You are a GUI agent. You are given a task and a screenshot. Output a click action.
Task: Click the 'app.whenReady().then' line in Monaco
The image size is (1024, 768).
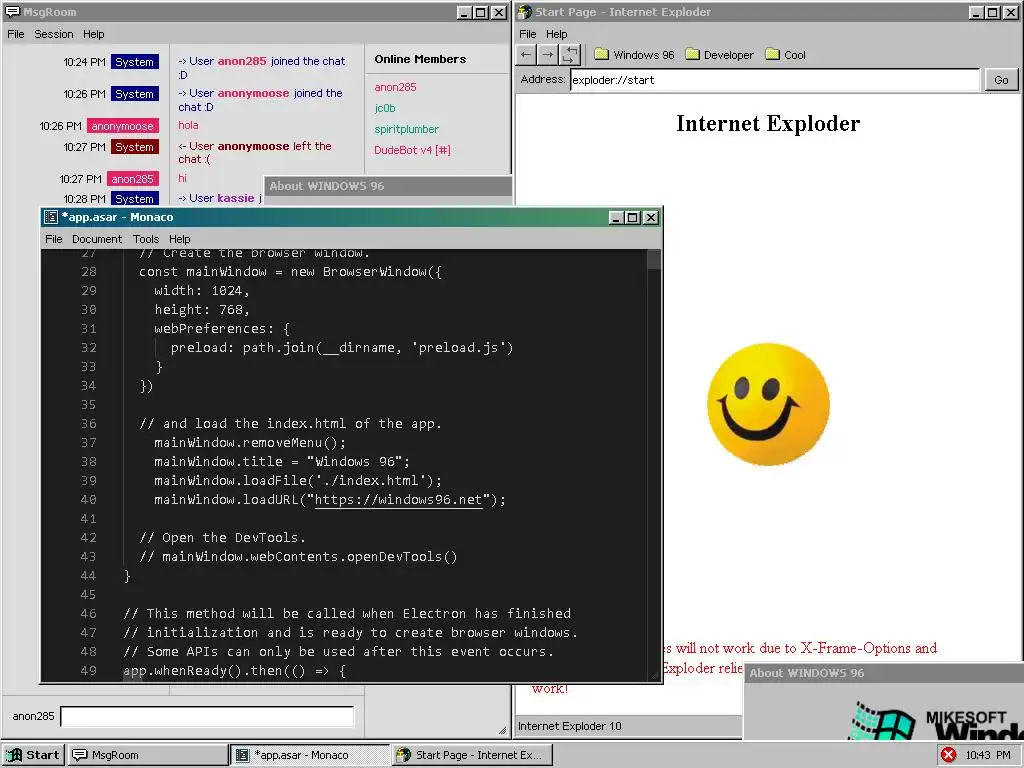[234, 671]
